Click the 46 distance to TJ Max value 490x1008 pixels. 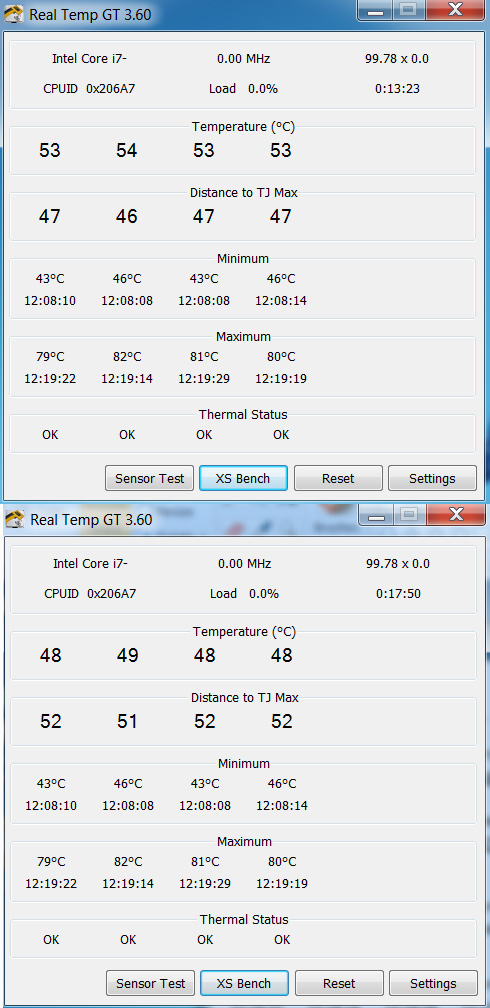click(127, 216)
